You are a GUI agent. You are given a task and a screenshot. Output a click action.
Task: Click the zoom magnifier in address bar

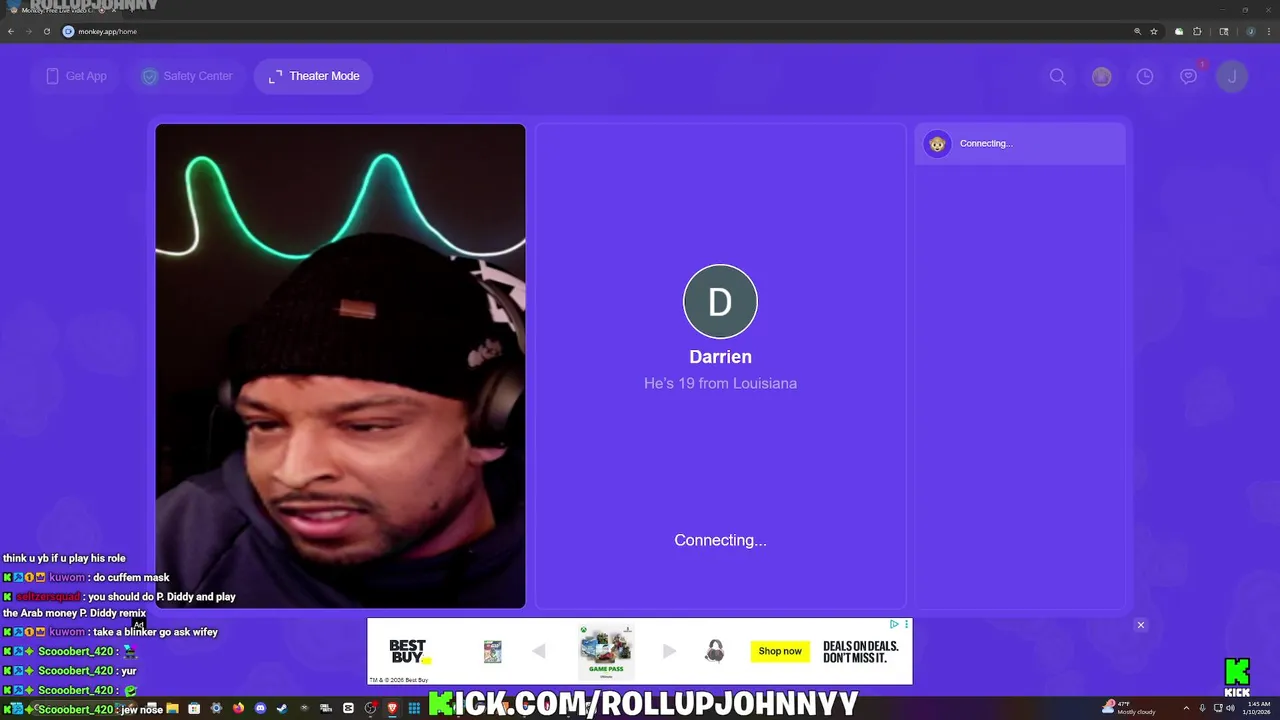click(x=1137, y=31)
